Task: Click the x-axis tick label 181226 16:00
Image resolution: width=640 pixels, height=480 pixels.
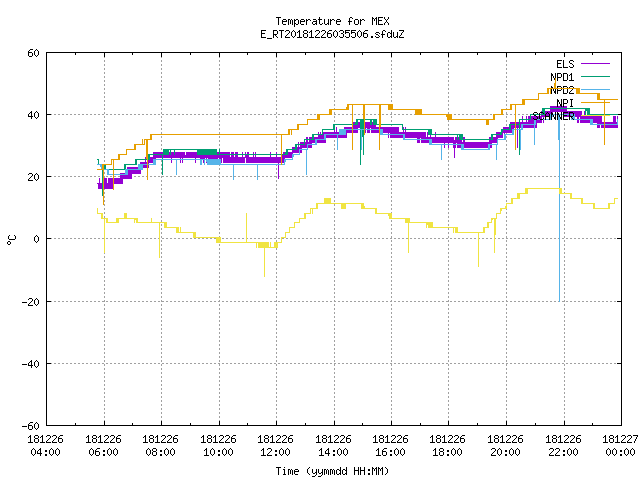Action: tap(391, 446)
